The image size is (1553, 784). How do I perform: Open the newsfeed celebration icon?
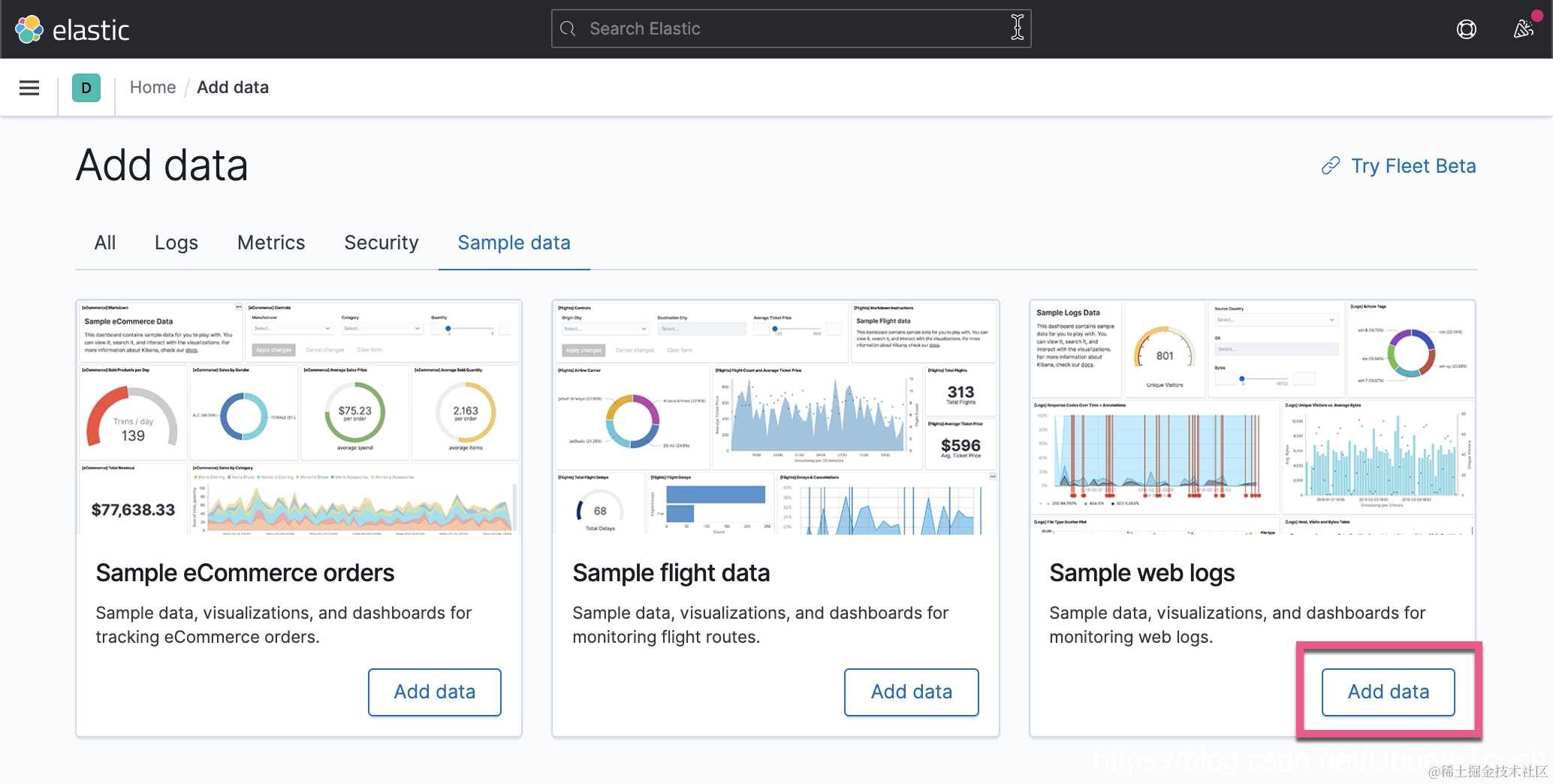pos(1524,29)
